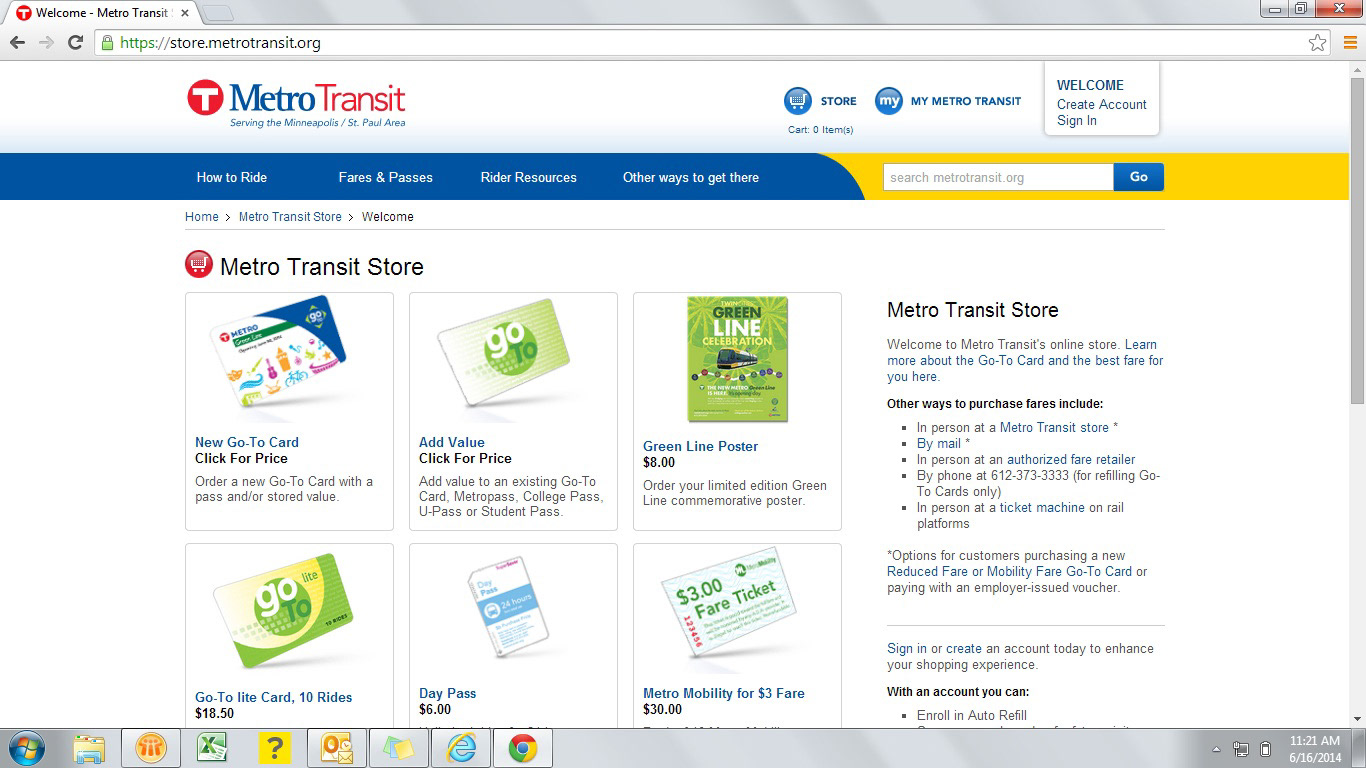The image size is (1366, 768).
Task: Click the Sign In link in Welcome box
Action: point(1077,120)
